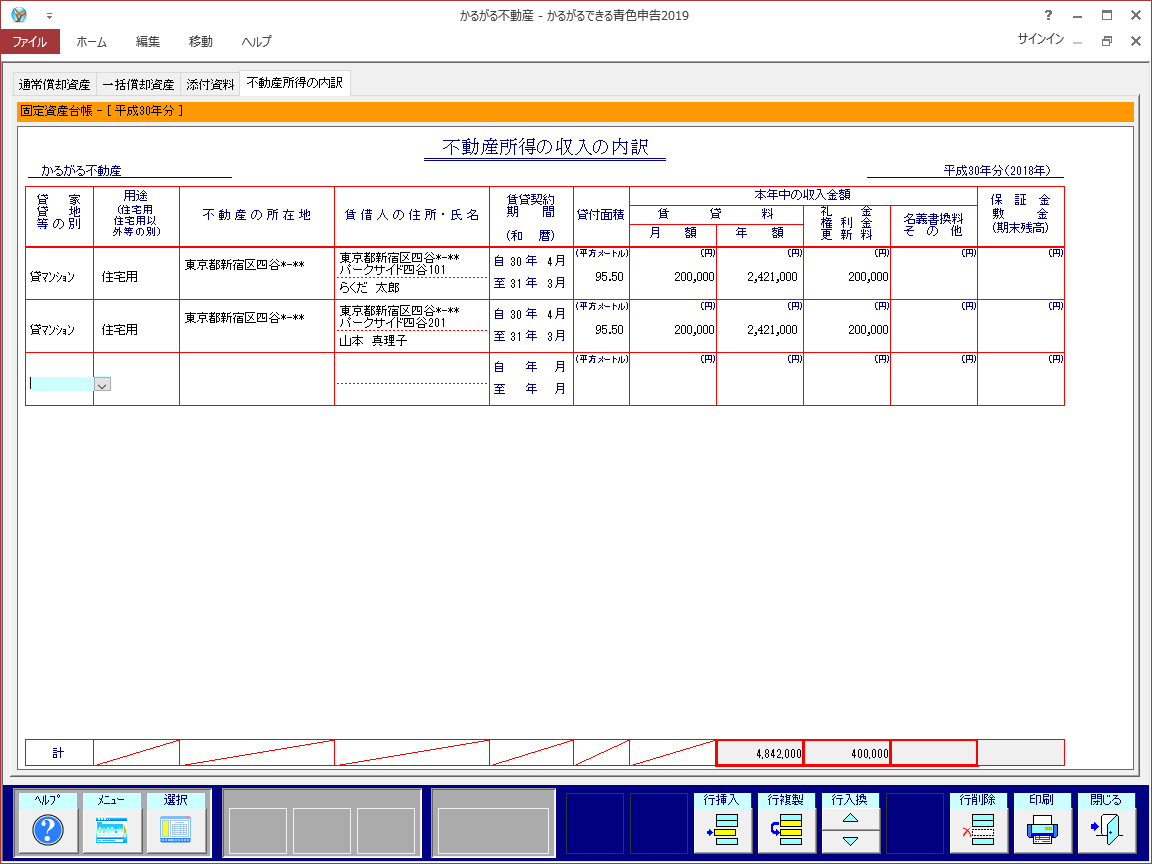Click the empty tenant address cell in third row
The width and height of the screenshot is (1152, 864).
click(412, 368)
